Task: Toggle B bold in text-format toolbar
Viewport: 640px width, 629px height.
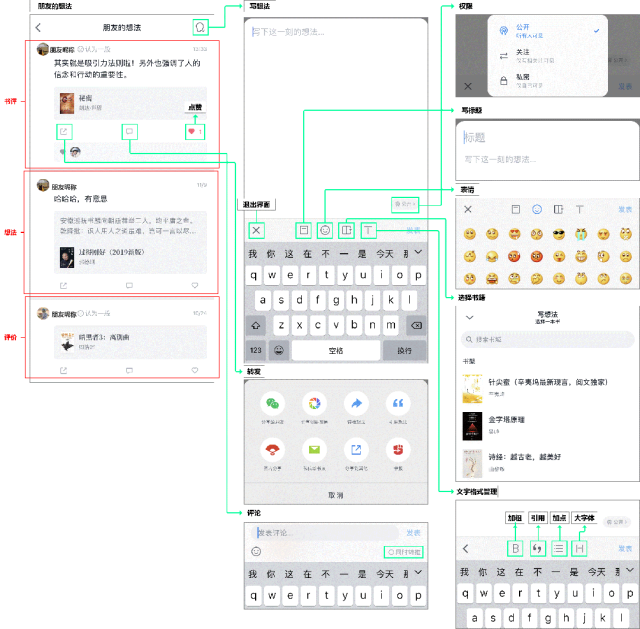Action: click(515, 549)
